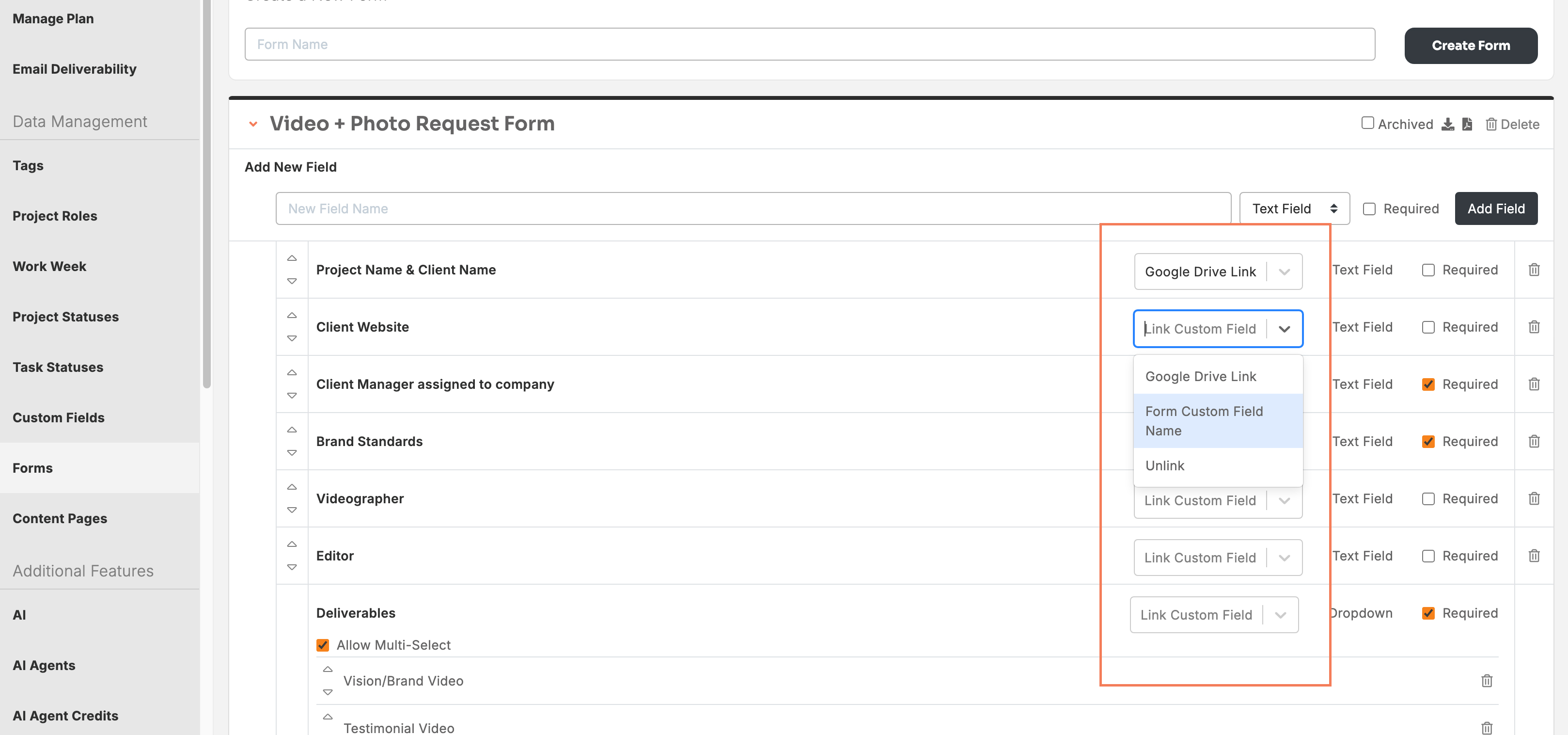Screen dimensions: 1568x735
Task: Delete the Vision/Brand Video option trash icon
Action: [x=1487, y=681]
